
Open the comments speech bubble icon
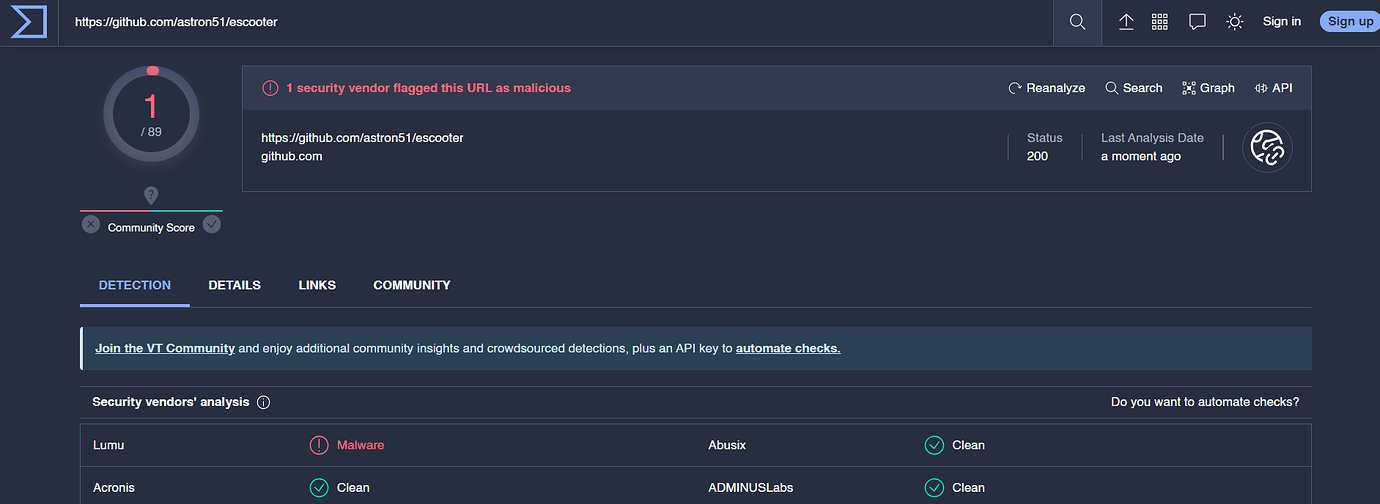[x=1197, y=22]
